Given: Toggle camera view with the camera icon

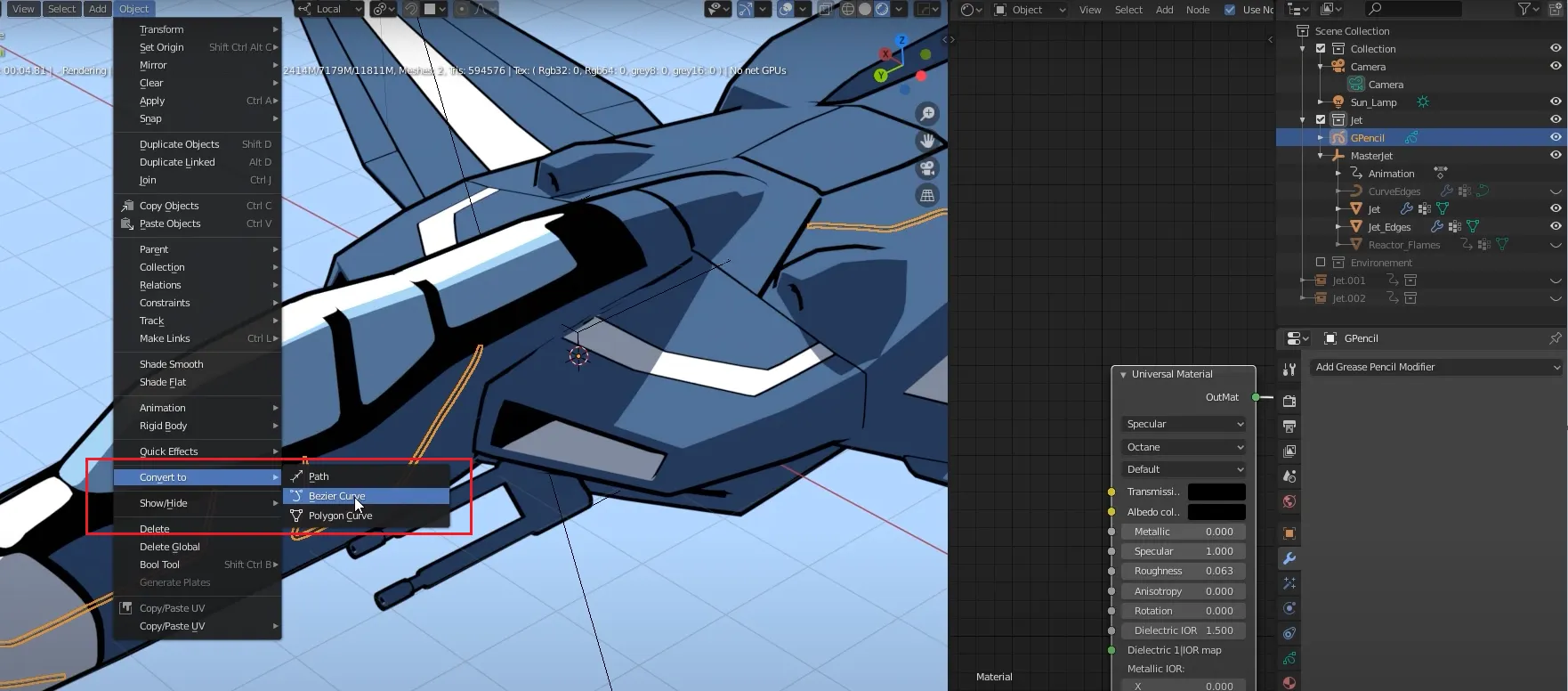Looking at the screenshot, I should point(927,168).
